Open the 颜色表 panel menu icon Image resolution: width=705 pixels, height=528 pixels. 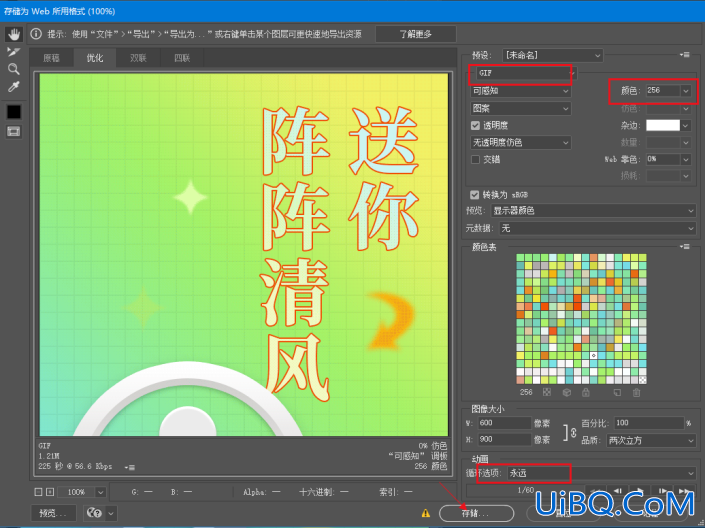pos(684,246)
